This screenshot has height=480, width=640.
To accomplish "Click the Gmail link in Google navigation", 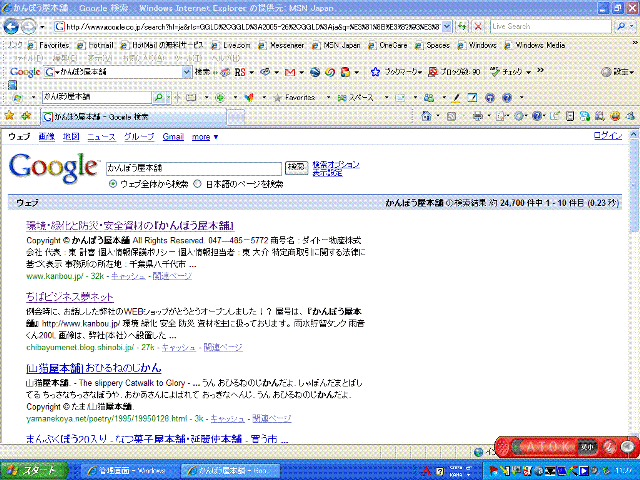I will pos(173,137).
